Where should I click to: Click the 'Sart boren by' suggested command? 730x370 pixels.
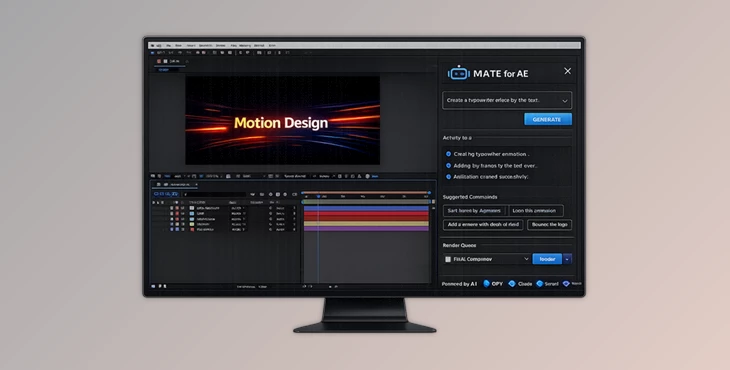(475, 210)
